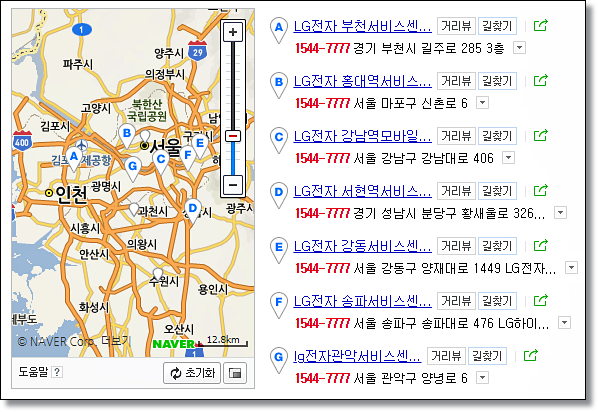Expand address dropdown for 관악구 양녕로 6
This screenshot has height=412, width=598.
coord(482,378)
